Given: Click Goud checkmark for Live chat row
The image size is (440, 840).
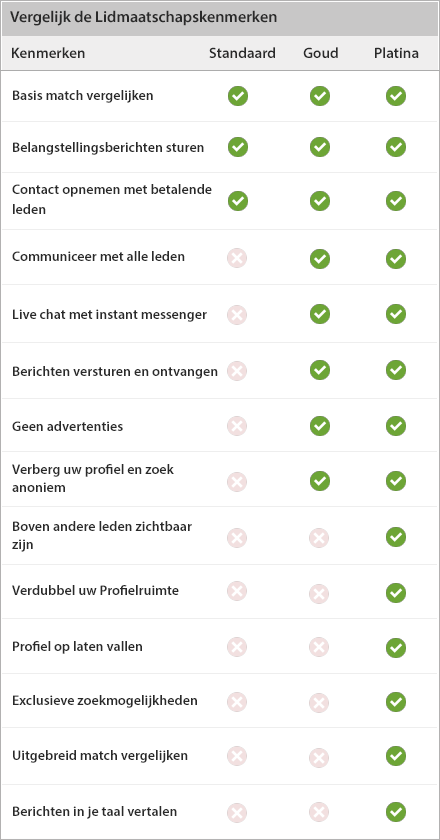Looking at the screenshot, I should [319, 314].
